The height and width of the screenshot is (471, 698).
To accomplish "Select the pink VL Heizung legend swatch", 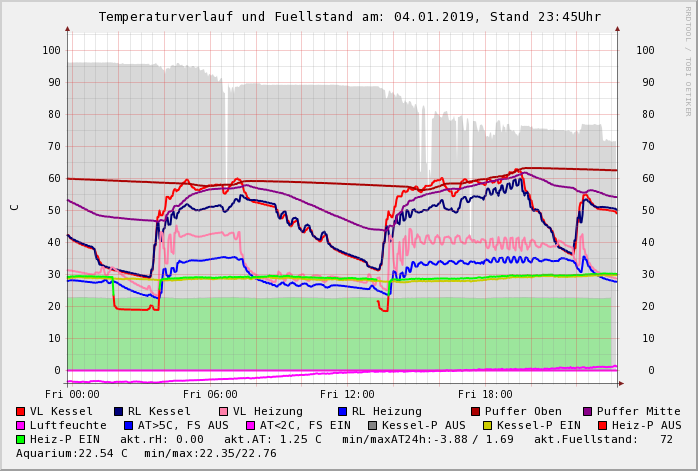I will tap(223, 411).
